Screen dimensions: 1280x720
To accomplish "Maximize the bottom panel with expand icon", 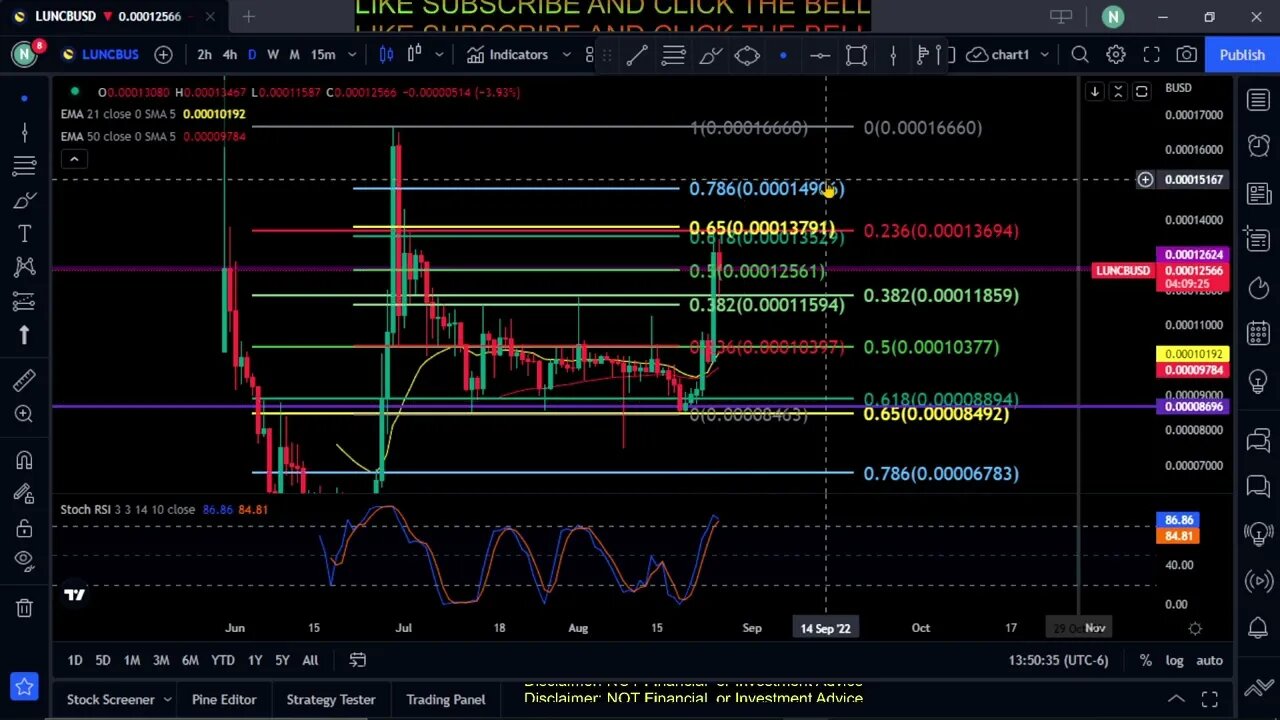I will click(x=1209, y=700).
